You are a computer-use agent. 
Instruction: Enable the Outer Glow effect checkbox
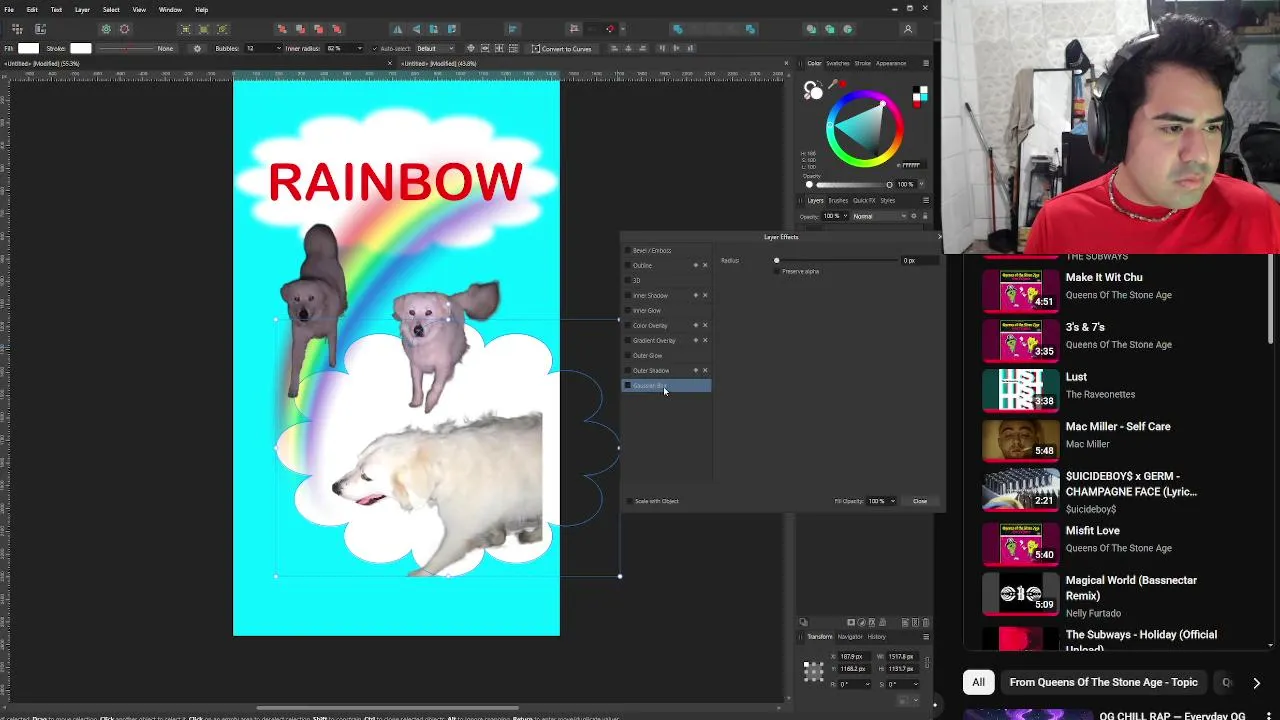click(628, 355)
